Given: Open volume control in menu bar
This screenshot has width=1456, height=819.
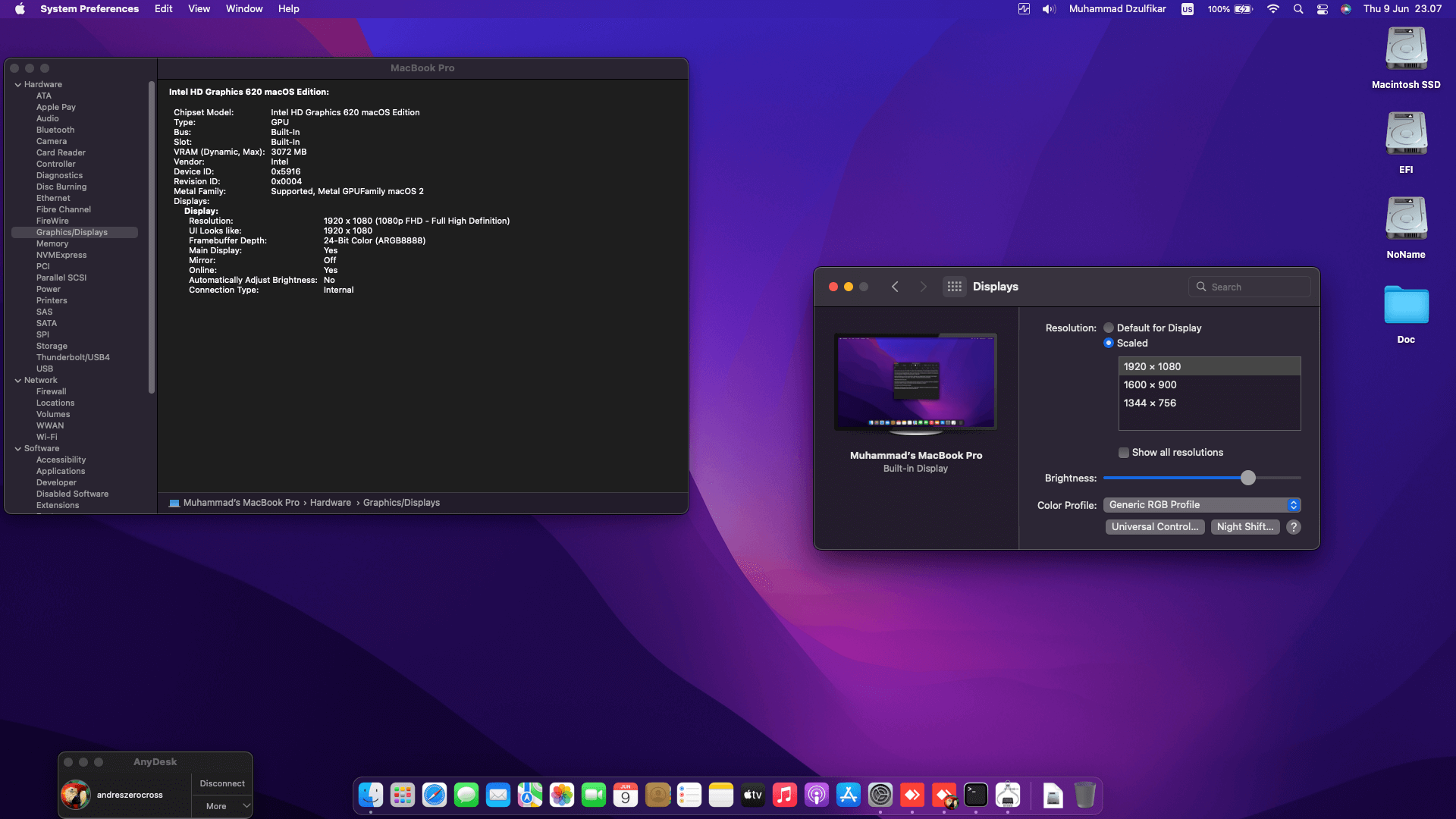Looking at the screenshot, I should (1049, 9).
